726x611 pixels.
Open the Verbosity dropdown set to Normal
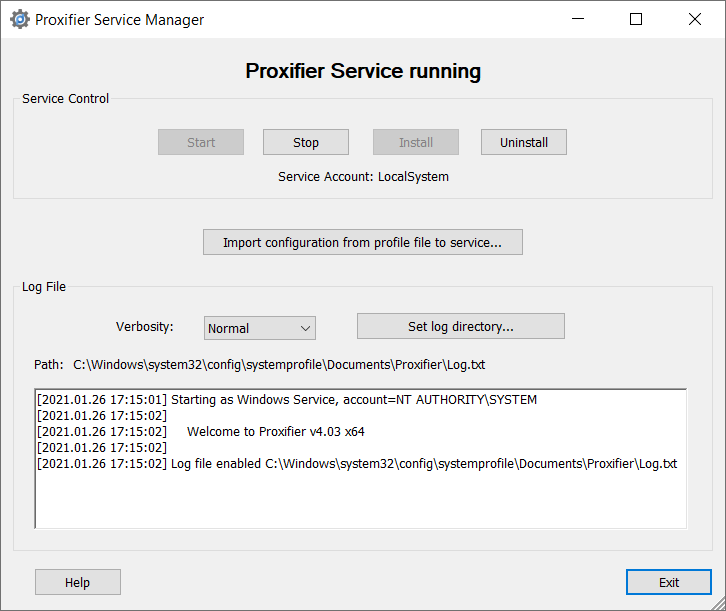click(260, 328)
